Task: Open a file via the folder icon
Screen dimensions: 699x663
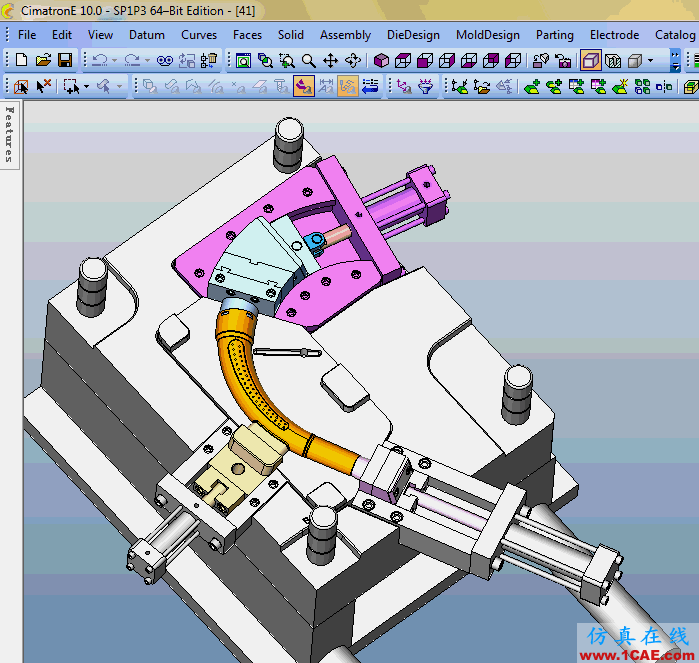Action: click(x=43, y=60)
